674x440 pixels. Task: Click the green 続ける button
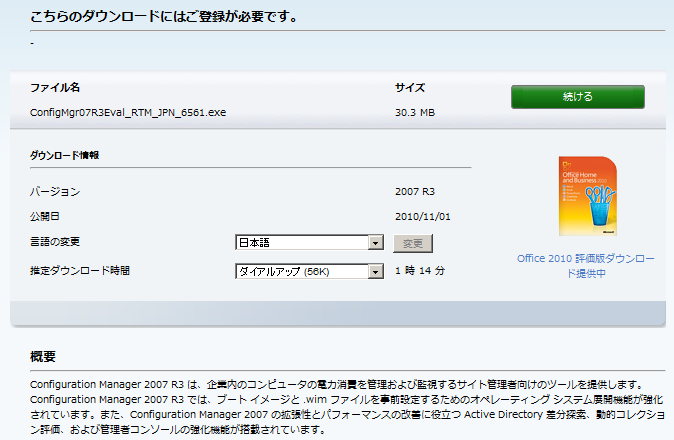577,97
